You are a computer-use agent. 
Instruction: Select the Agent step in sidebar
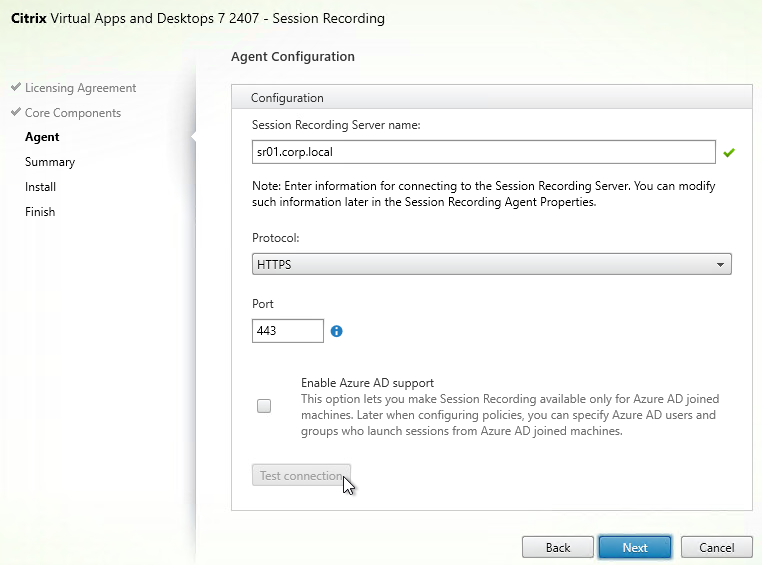pyautogui.click(x=42, y=137)
